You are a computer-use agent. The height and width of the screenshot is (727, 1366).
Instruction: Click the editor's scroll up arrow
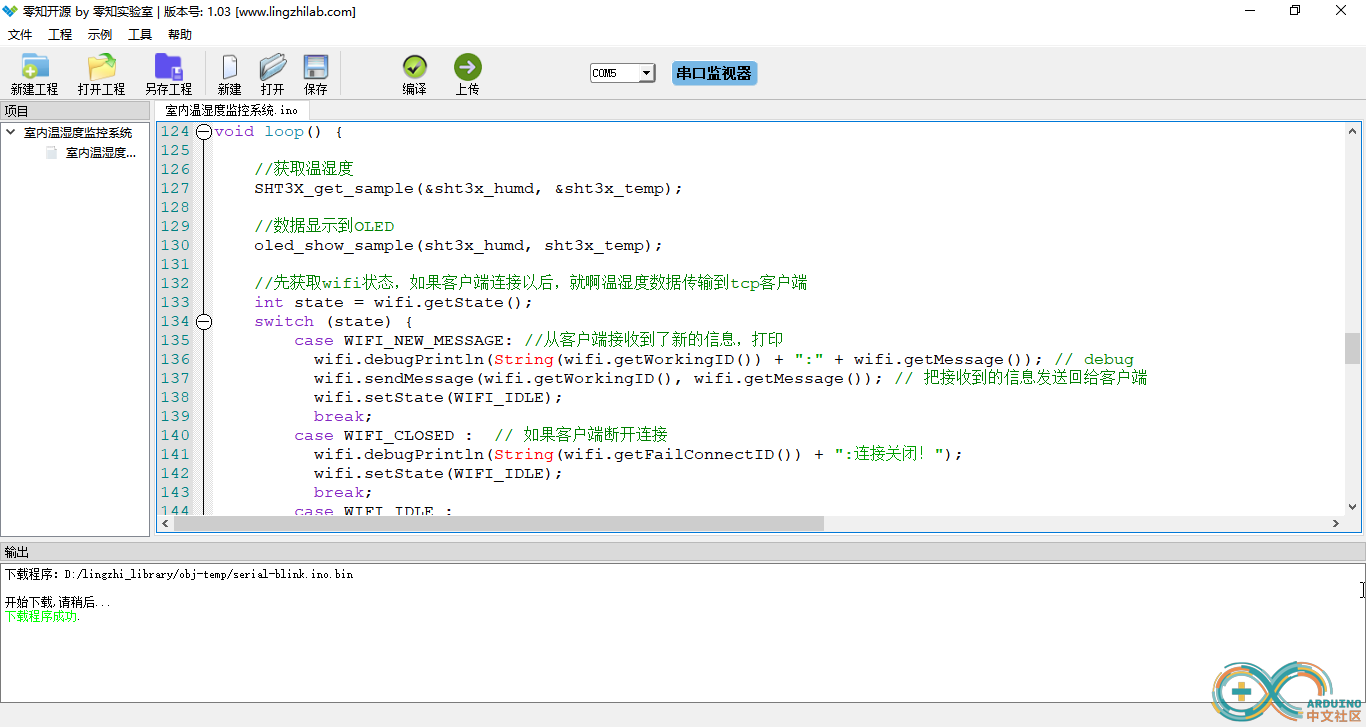tap(1352, 131)
